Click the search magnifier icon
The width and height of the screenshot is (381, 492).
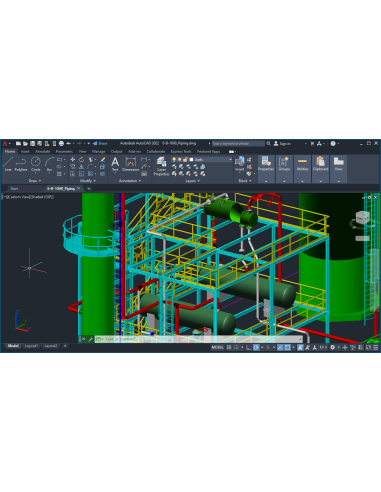click(268, 143)
